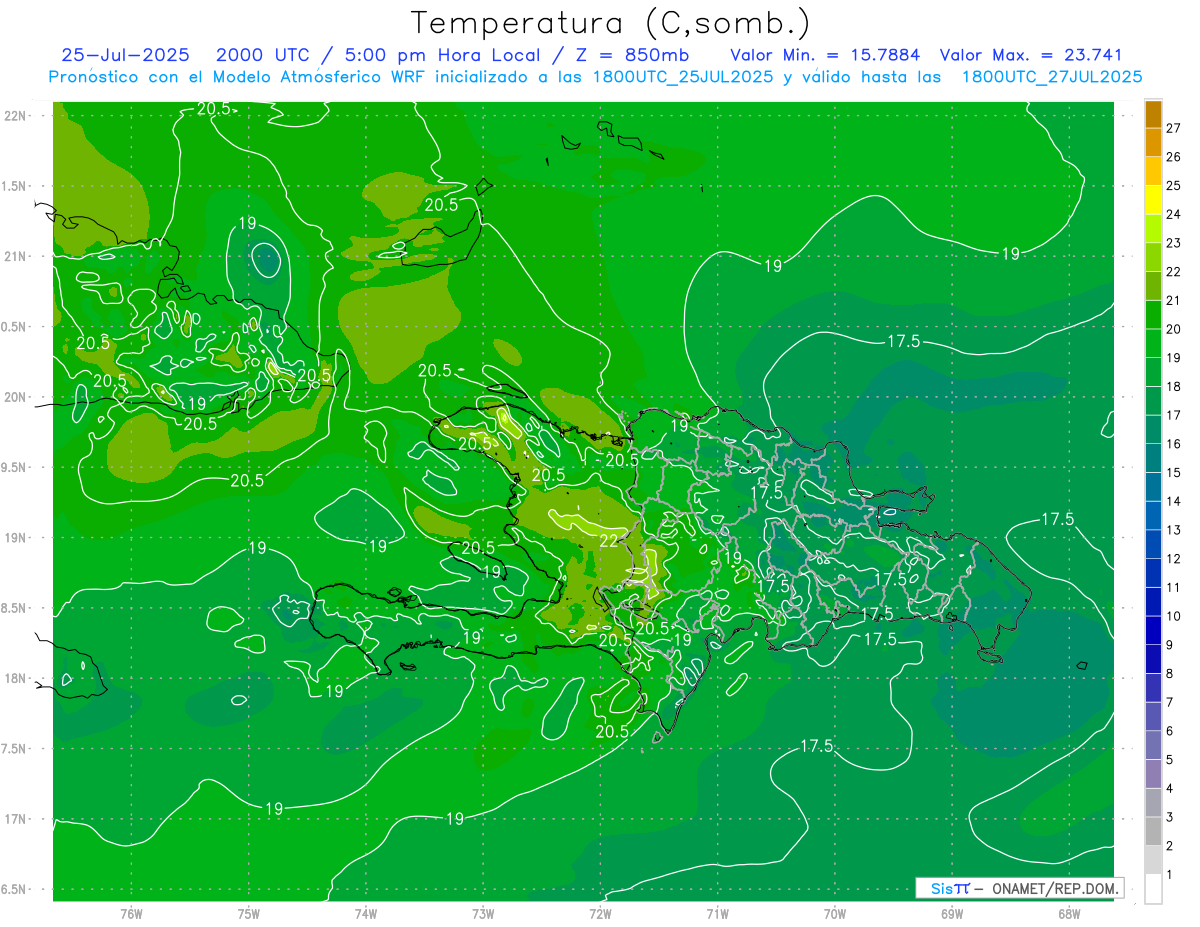This screenshot has height=927, width=1200.
Task: Click latitude axis label "6.5N"
Action: (x=15, y=889)
